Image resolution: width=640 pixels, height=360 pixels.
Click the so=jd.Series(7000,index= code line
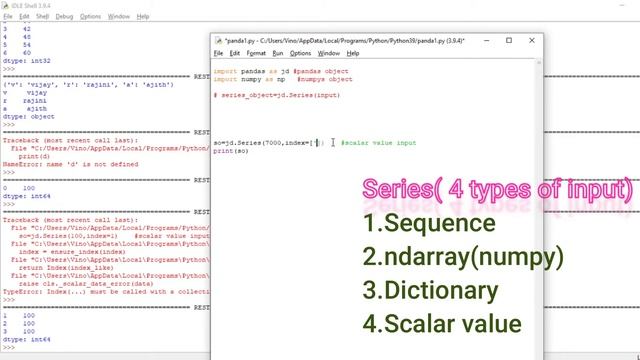(x=269, y=143)
